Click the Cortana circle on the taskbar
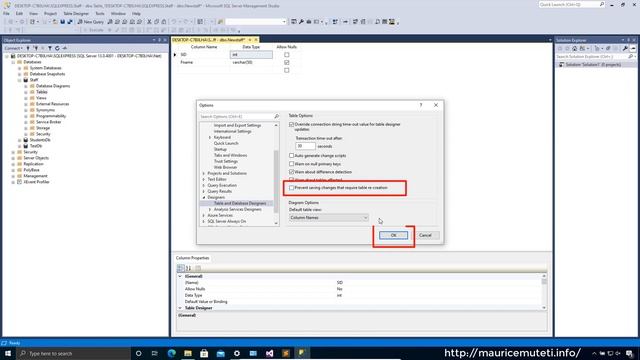This screenshot has height=360, width=640. (x=138, y=353)
